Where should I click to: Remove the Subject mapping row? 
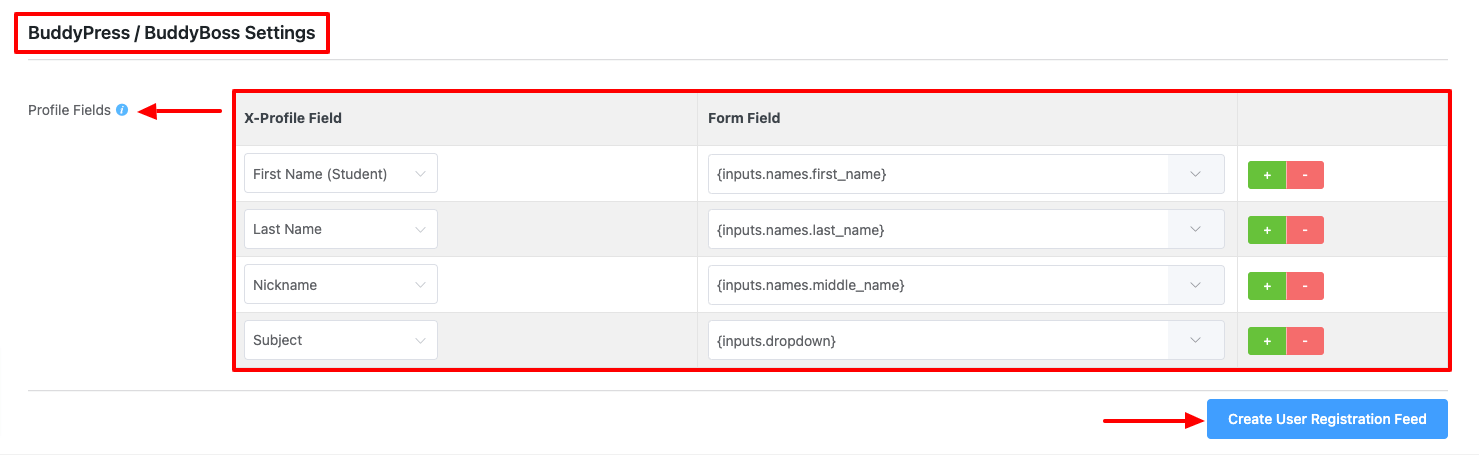click(1305, 341)
